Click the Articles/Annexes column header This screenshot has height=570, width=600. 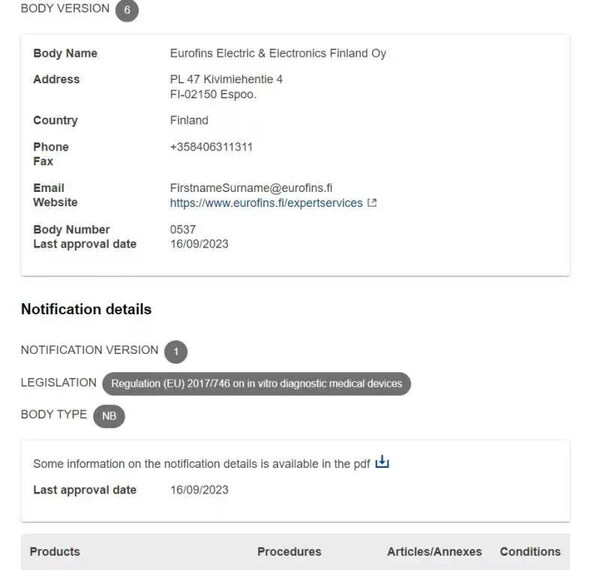tap(434, 552)
